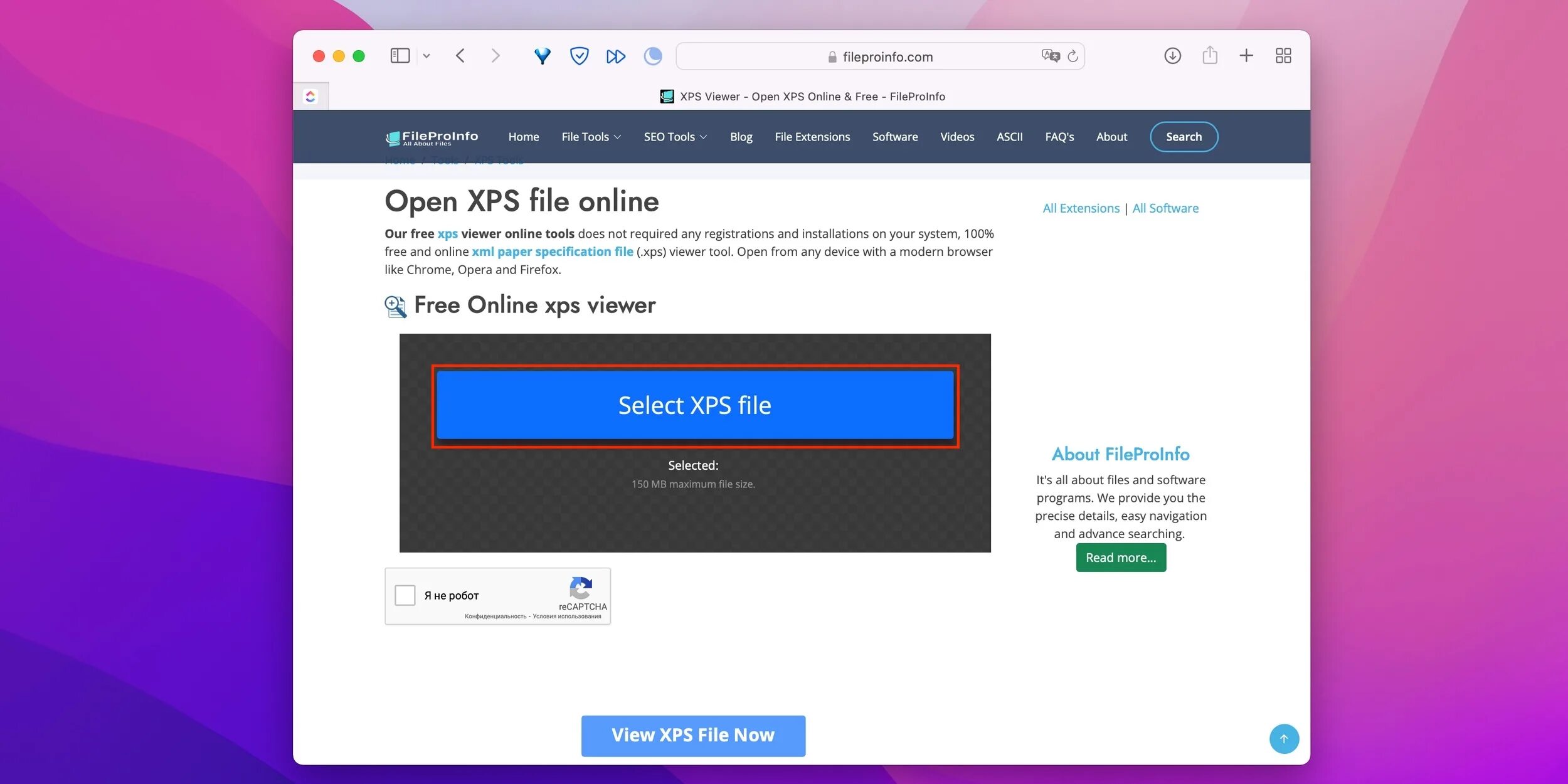Reload the page with refresh icon
Image resolution: width=1568 pixels, height=784 pixels.
pyautogui.click(x=1073, y=56)
